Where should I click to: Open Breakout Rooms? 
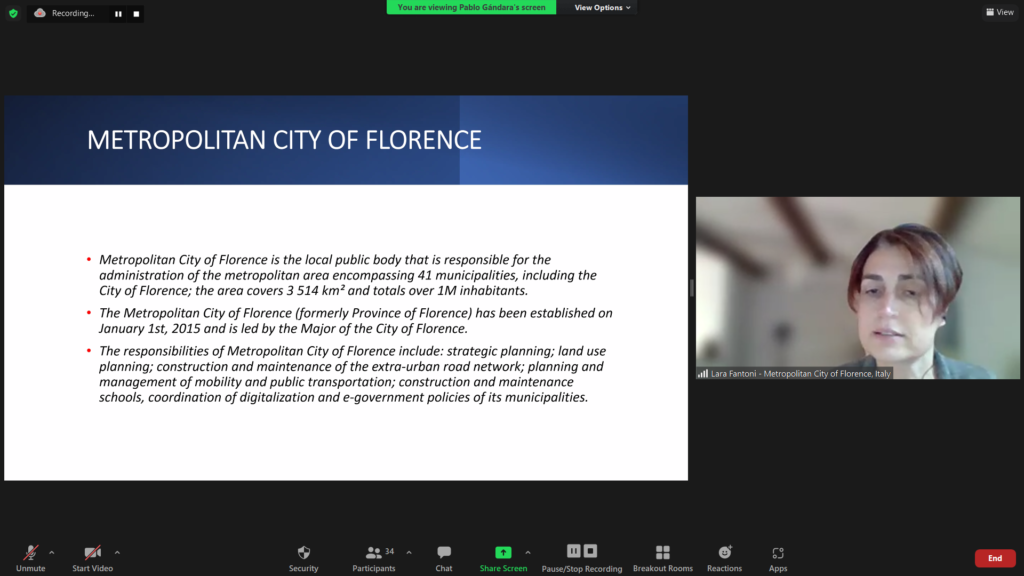pos(662,553)
